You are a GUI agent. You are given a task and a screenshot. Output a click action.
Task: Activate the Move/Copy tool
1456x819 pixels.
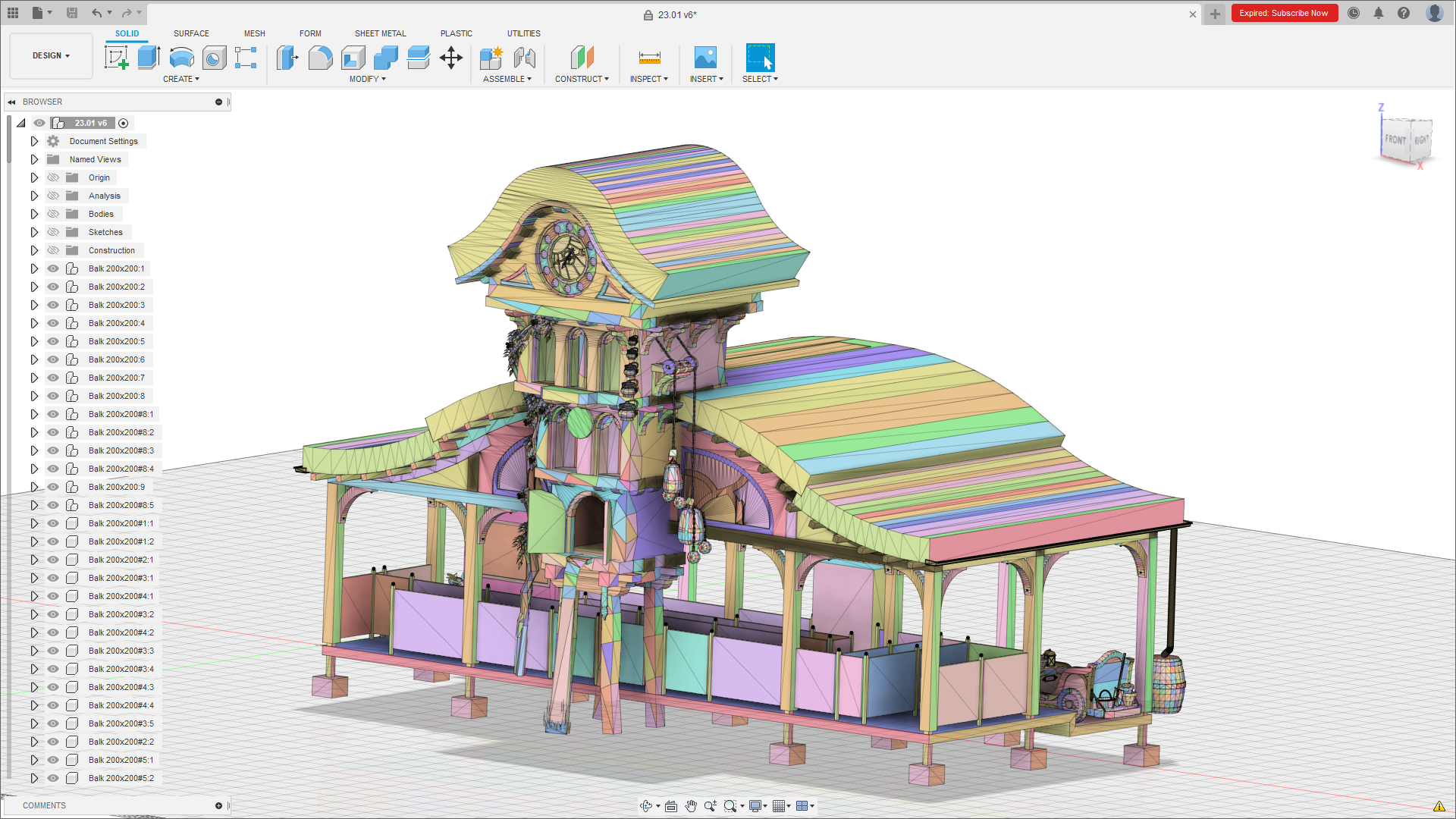[451, 58]
